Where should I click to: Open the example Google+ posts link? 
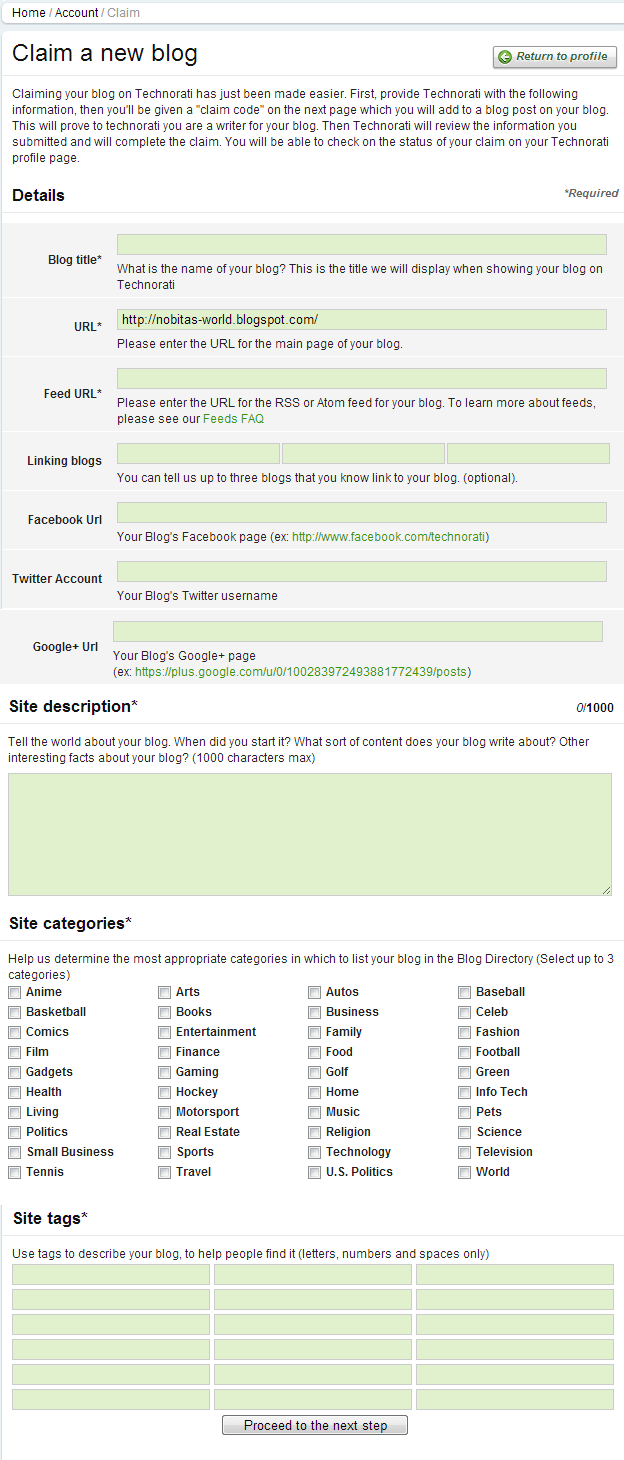(301, 672)
